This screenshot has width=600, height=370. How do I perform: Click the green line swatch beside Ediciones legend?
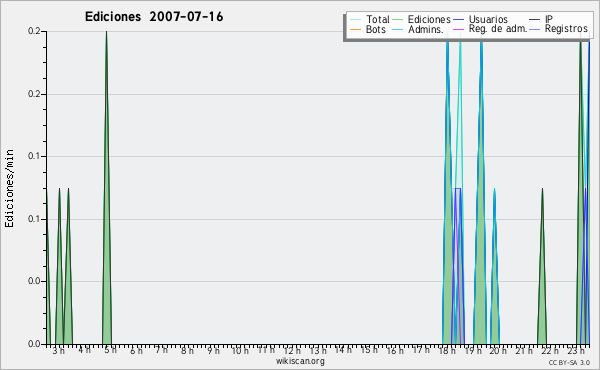pyautogui.click(x=398, y=19)
